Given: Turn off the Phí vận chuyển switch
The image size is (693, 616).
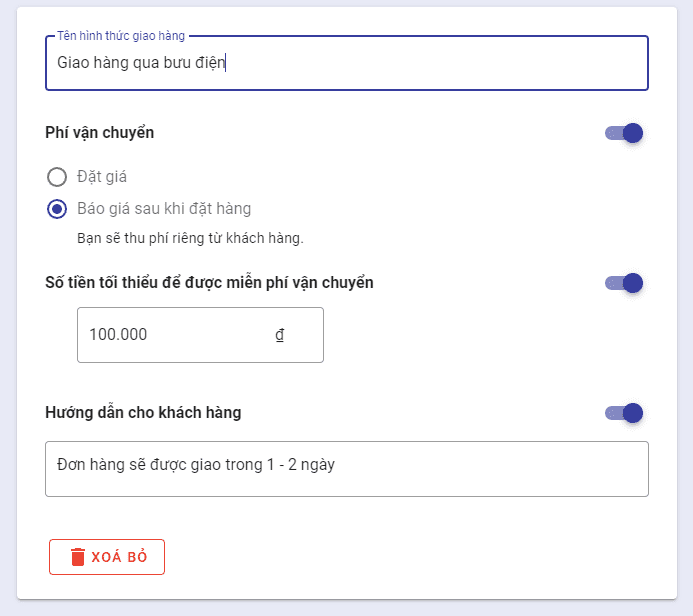Looking at the screenshot, I should [x=624, y=133].
